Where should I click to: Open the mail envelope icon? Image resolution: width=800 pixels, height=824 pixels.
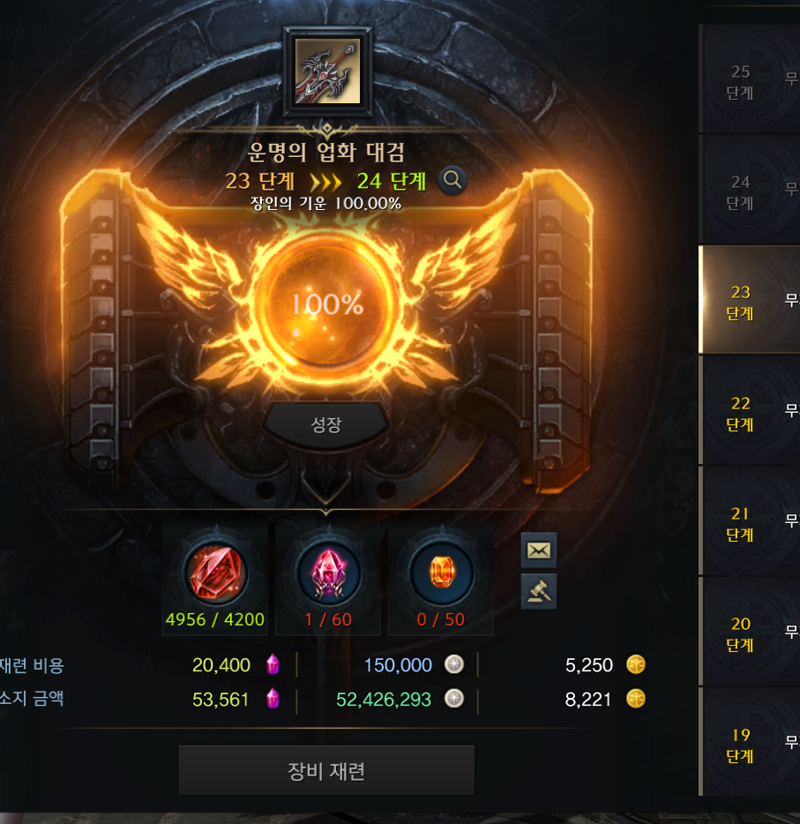point(539,550)
